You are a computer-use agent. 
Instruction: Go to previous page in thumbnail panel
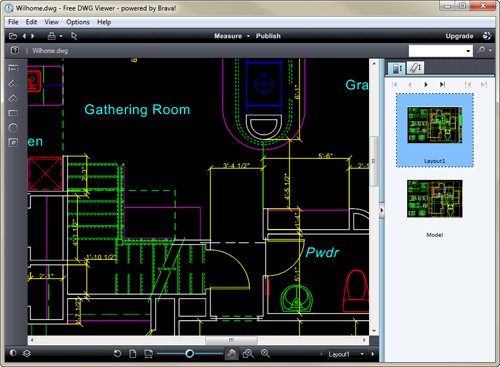coord(410,85)
